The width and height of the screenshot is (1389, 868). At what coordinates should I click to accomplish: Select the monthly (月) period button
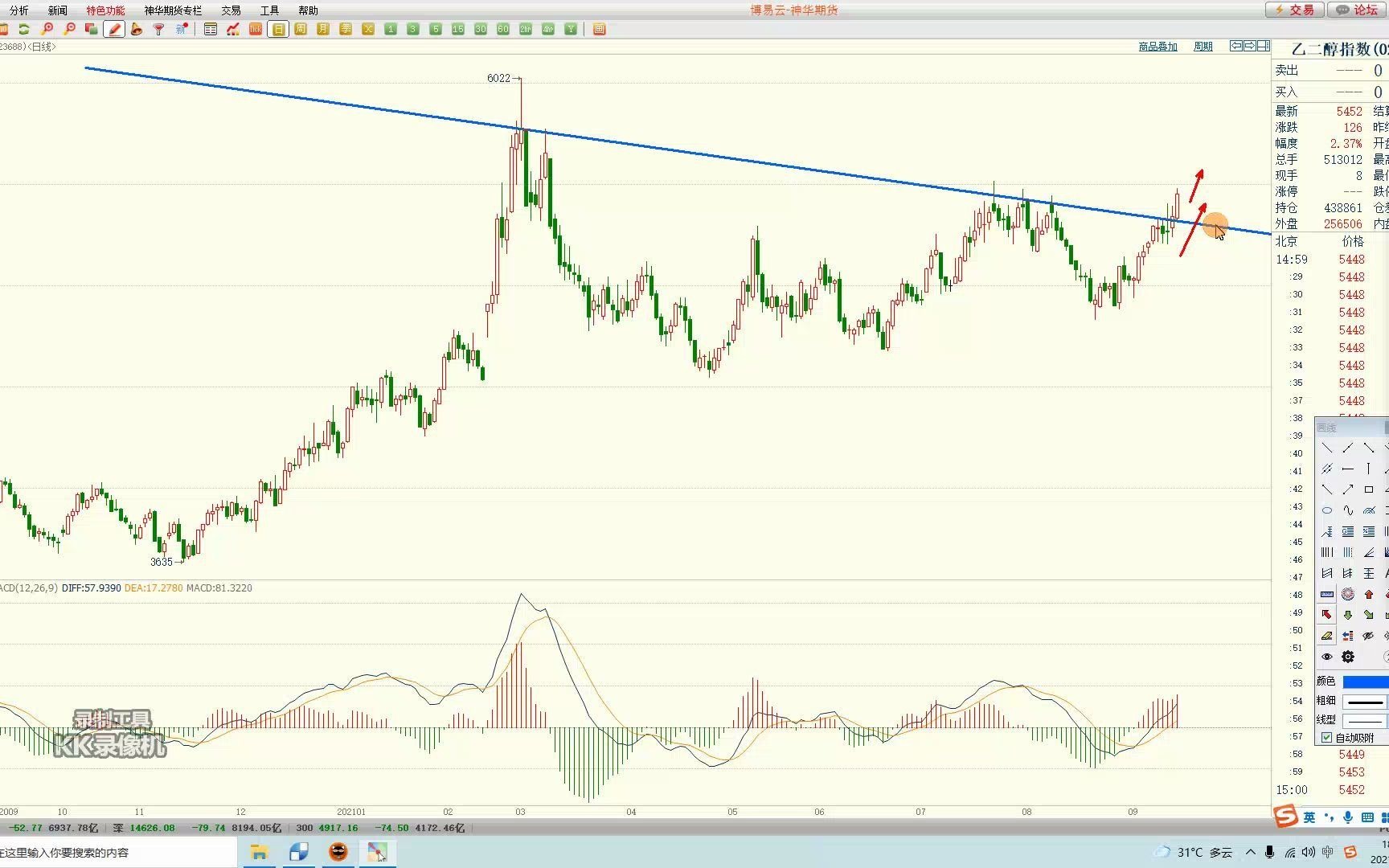pos(323,30)
